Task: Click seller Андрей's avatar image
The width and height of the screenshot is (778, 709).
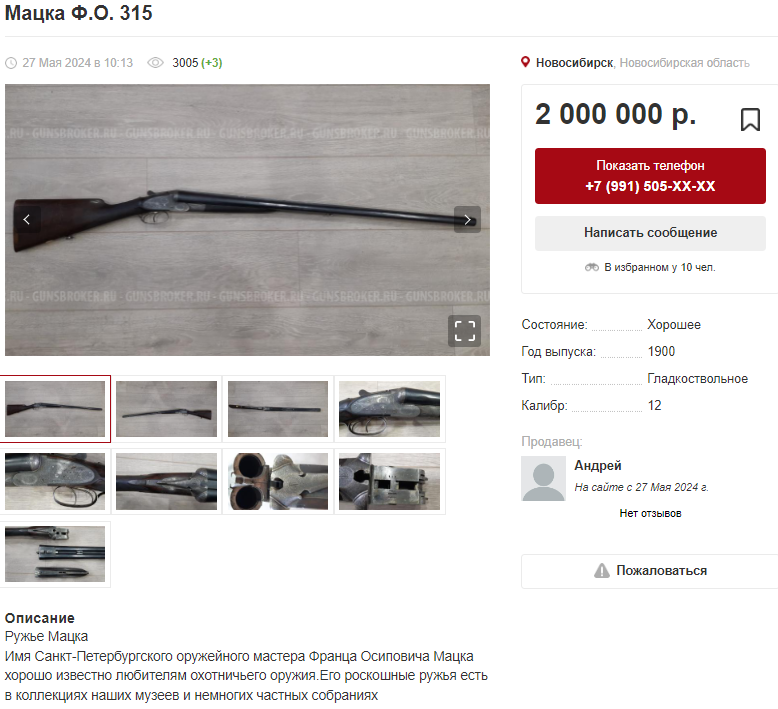Action: [543, 479]
